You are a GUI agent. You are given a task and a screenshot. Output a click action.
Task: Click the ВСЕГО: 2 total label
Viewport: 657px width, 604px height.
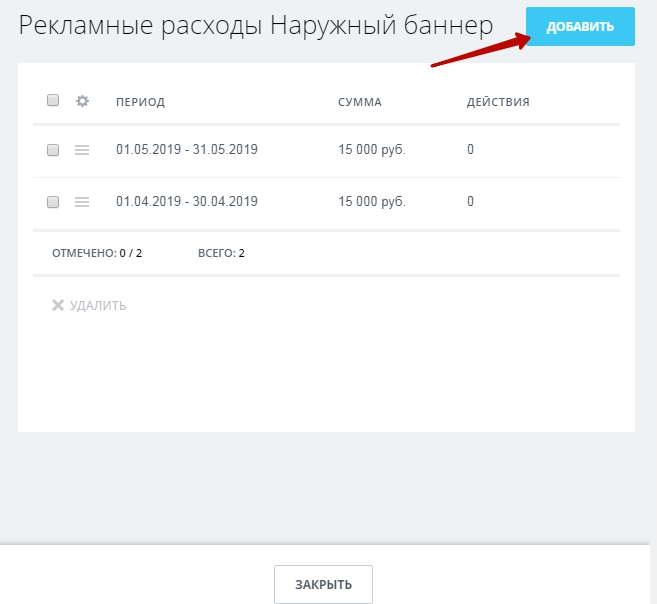coord(221,253)
